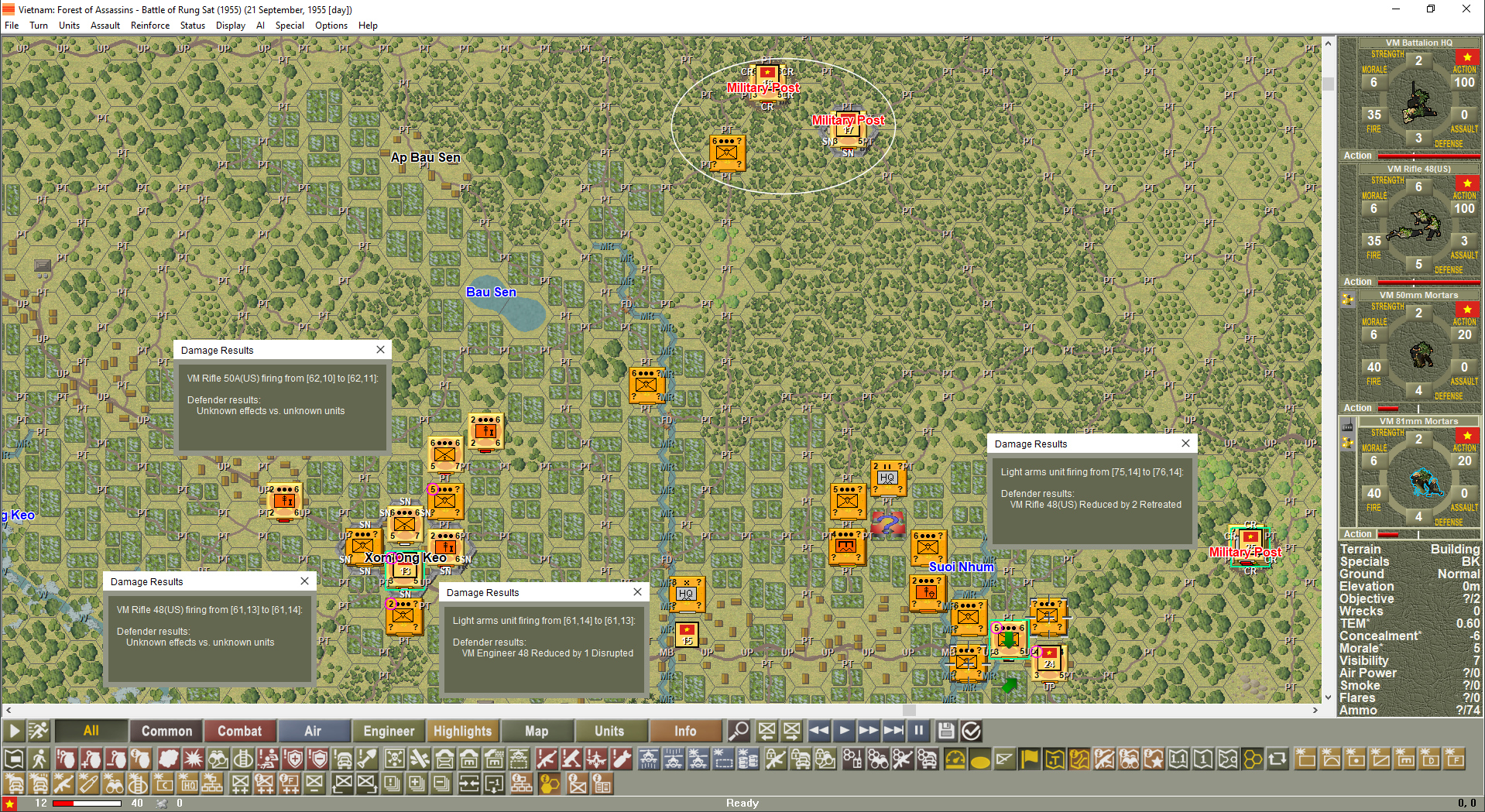The image size is (1485, 812).
Task: Open the Options menu
Action: tap(331, 26)
